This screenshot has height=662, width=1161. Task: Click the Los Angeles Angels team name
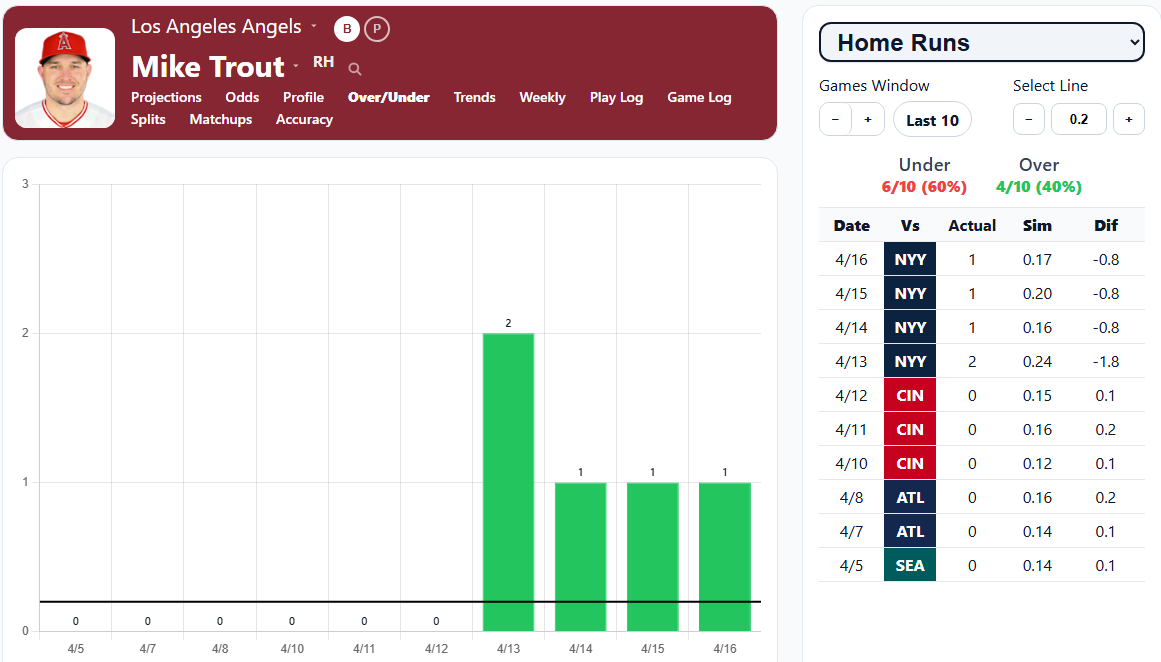point(216,27)
